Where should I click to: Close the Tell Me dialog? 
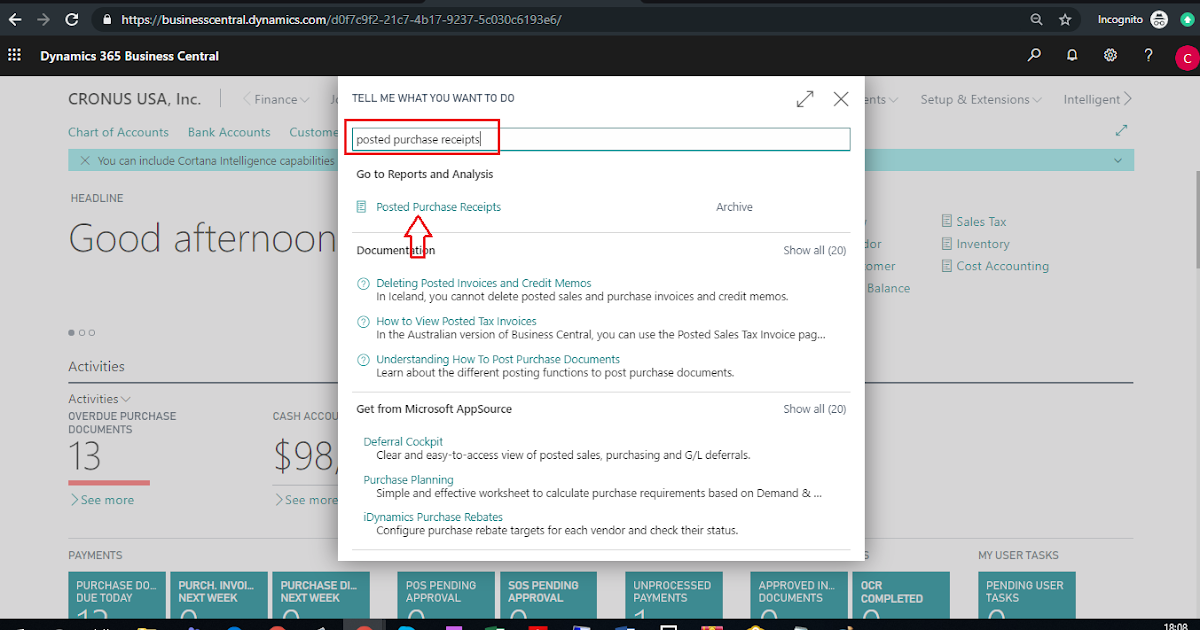[x=841, y=99]
